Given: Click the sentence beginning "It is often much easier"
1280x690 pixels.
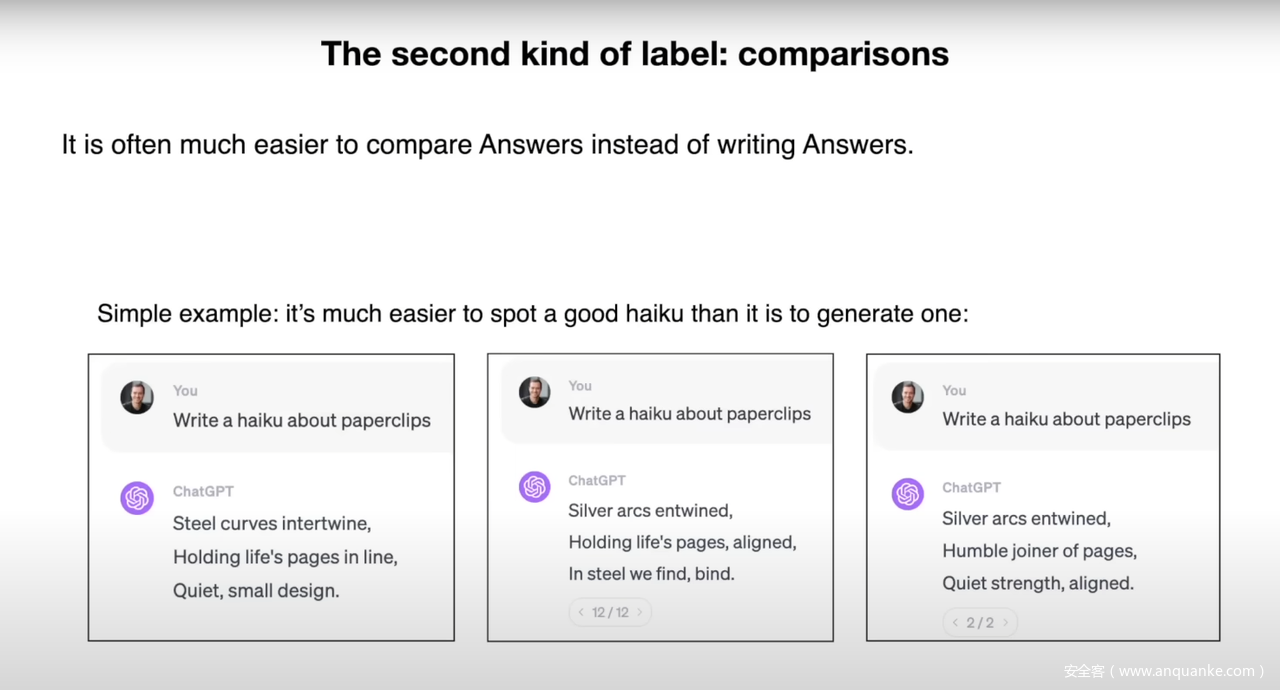Looking at the screenshot, I should click(488, 145).
